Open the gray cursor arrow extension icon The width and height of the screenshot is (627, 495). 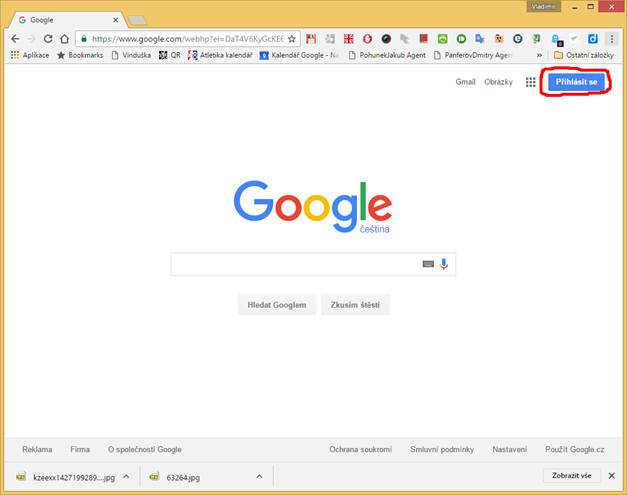click(405, 39)
